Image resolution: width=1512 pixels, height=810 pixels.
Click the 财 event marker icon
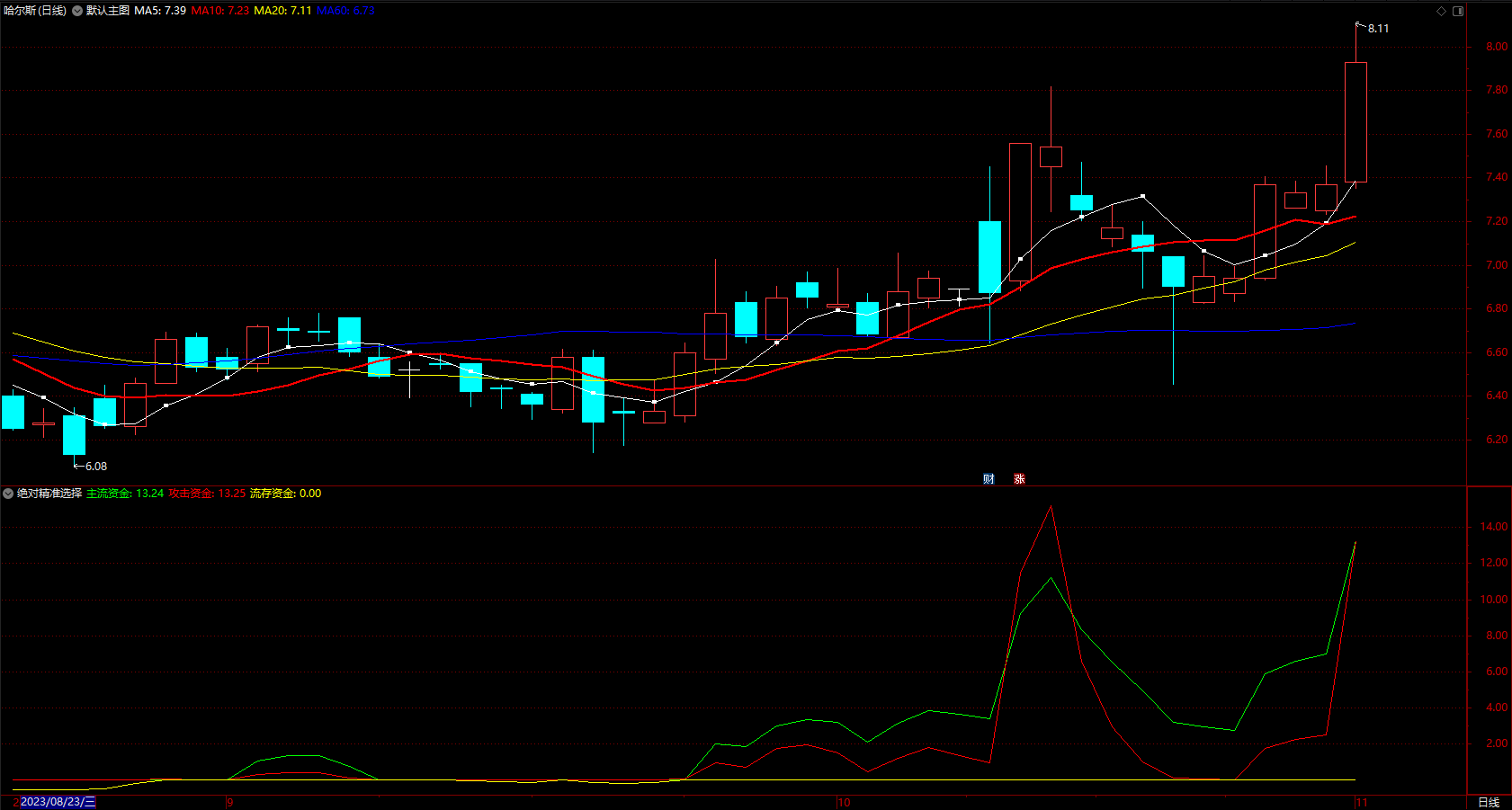pyautogui.click(x=989, y=478)
